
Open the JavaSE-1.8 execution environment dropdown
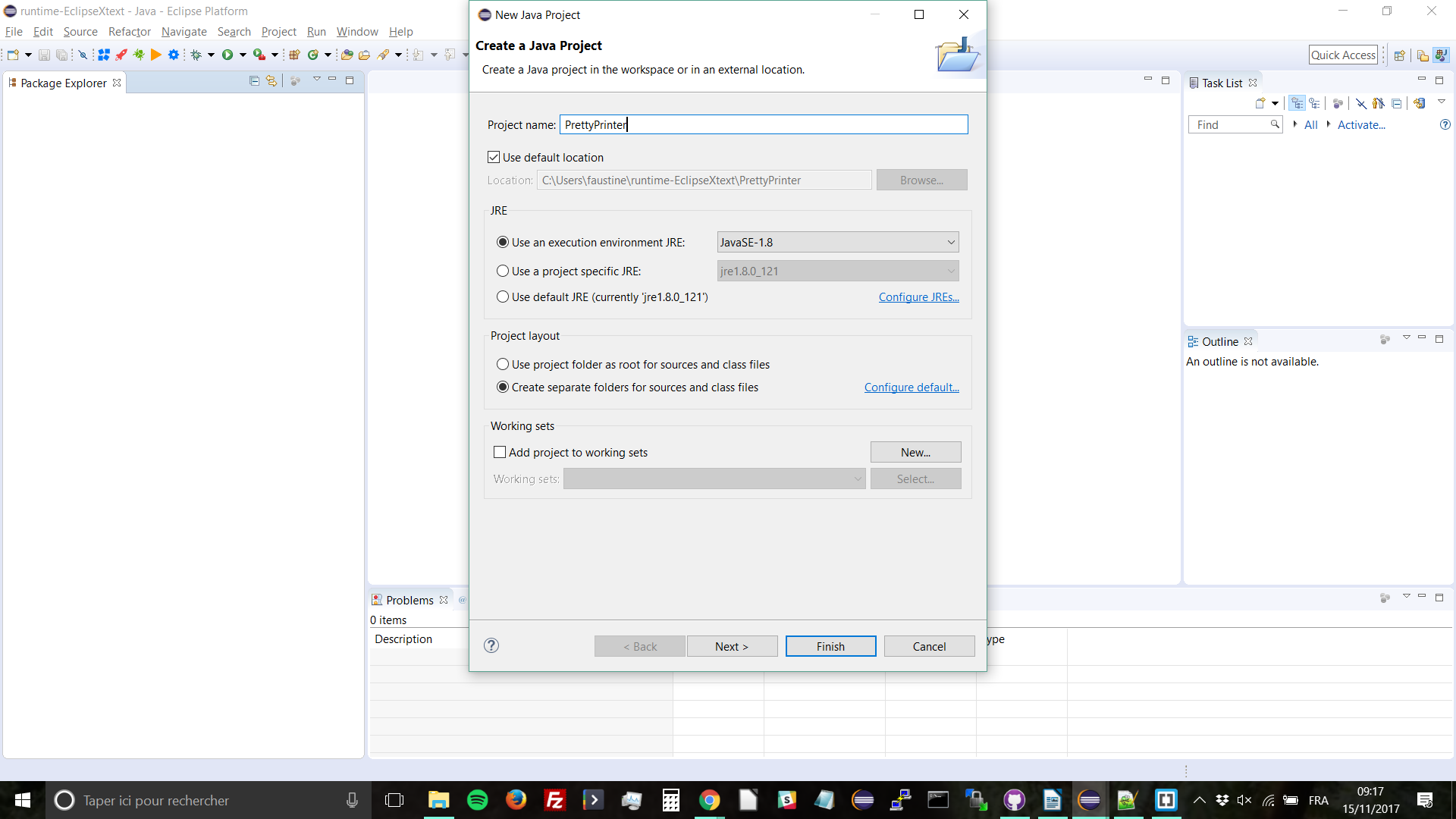837,242
